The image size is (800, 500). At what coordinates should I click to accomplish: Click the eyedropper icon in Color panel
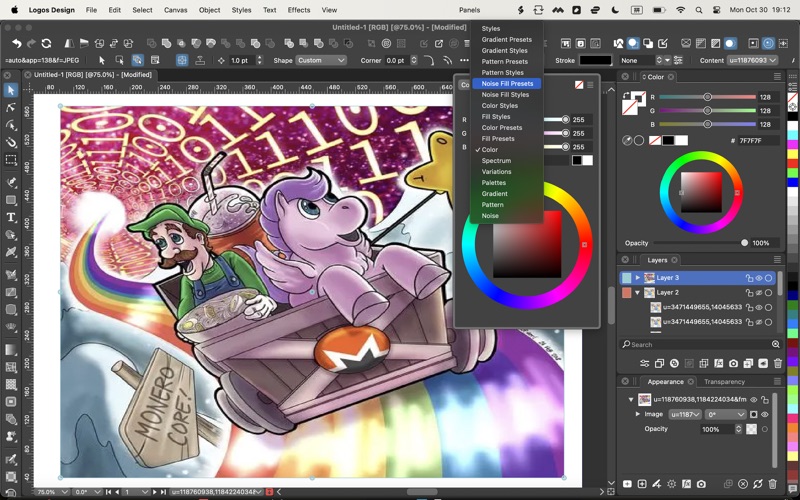tap(628, 140)
